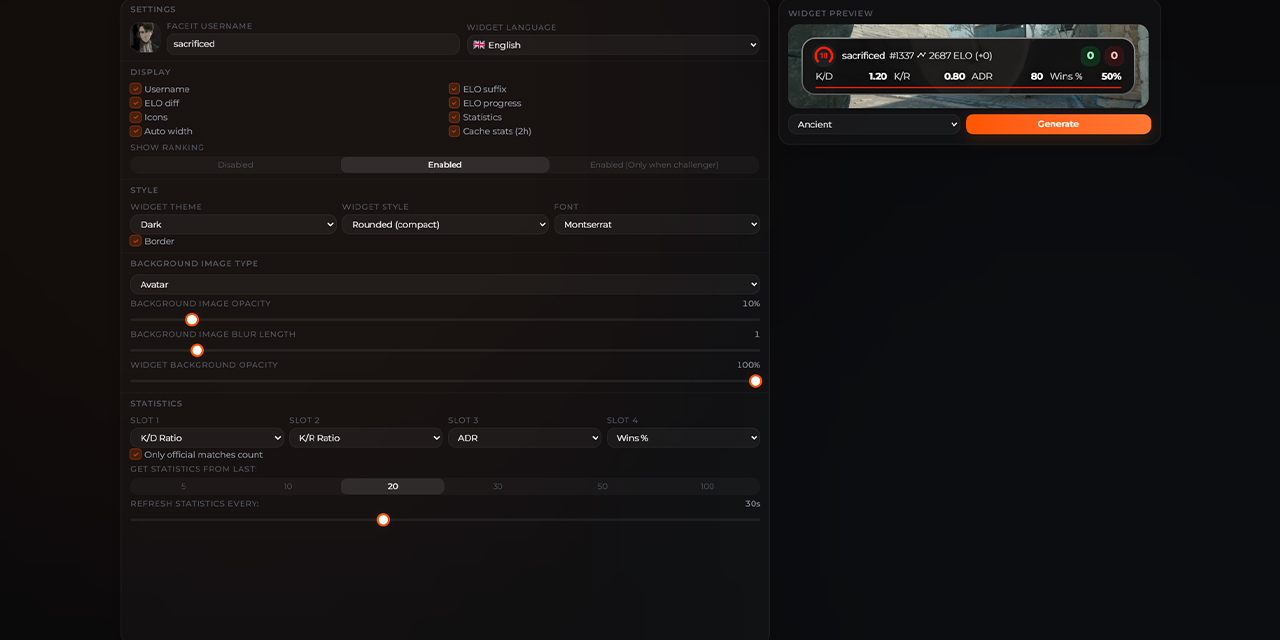Viewport: 1280px width, 640px height.
Task: Select Disabled under Show Ranking
Action: (x=235, y=164)
